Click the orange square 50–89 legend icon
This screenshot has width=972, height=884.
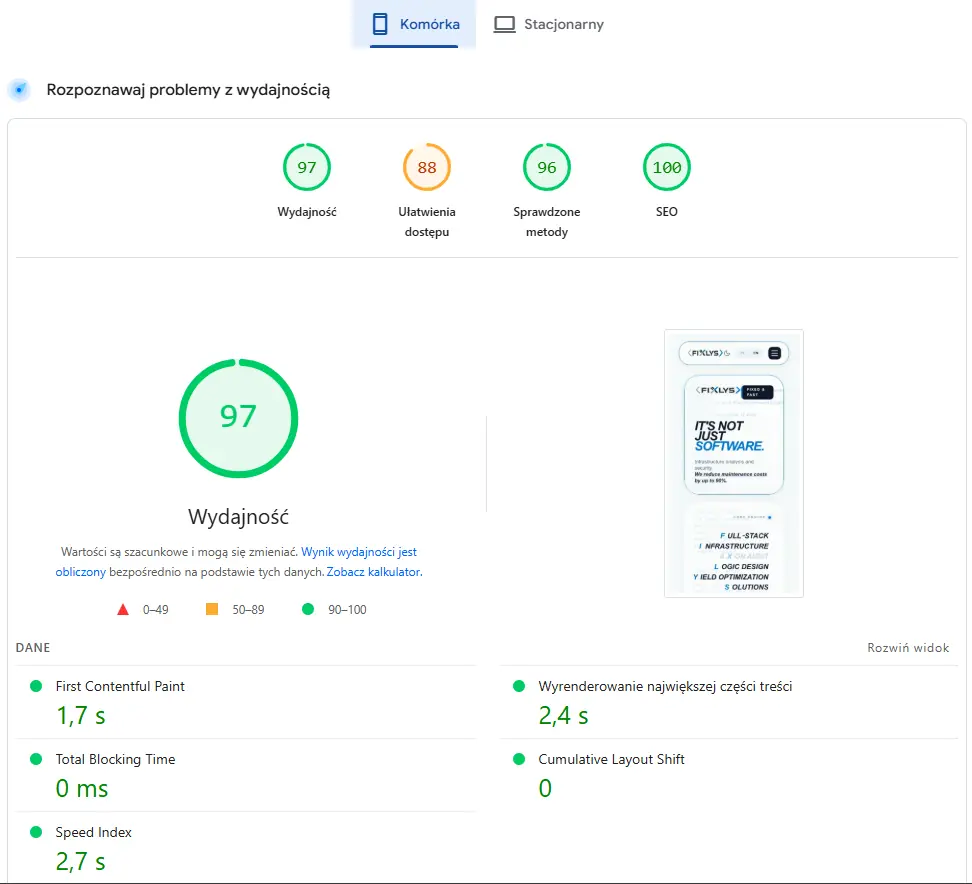[x=212, y=609]
